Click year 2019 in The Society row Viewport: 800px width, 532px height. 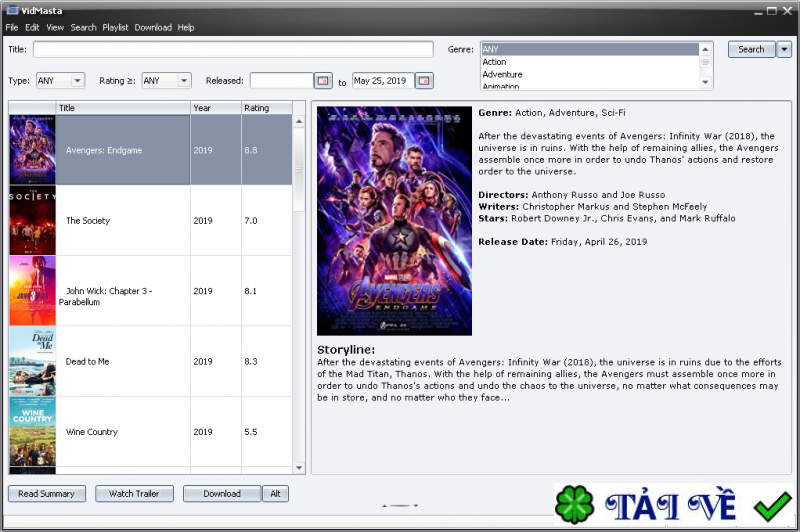click(203, 221)
